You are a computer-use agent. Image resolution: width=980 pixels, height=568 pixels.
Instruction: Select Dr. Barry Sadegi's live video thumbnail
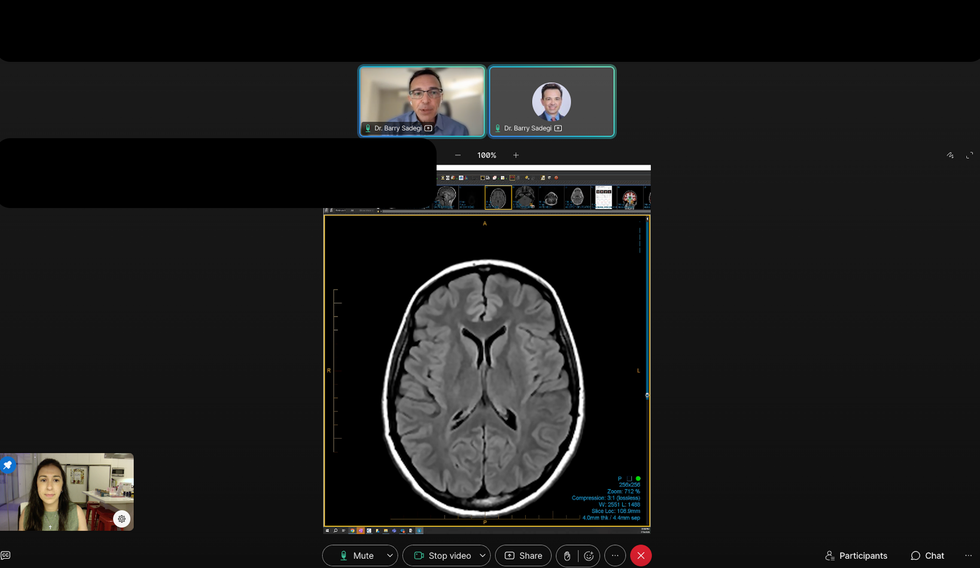422,101
